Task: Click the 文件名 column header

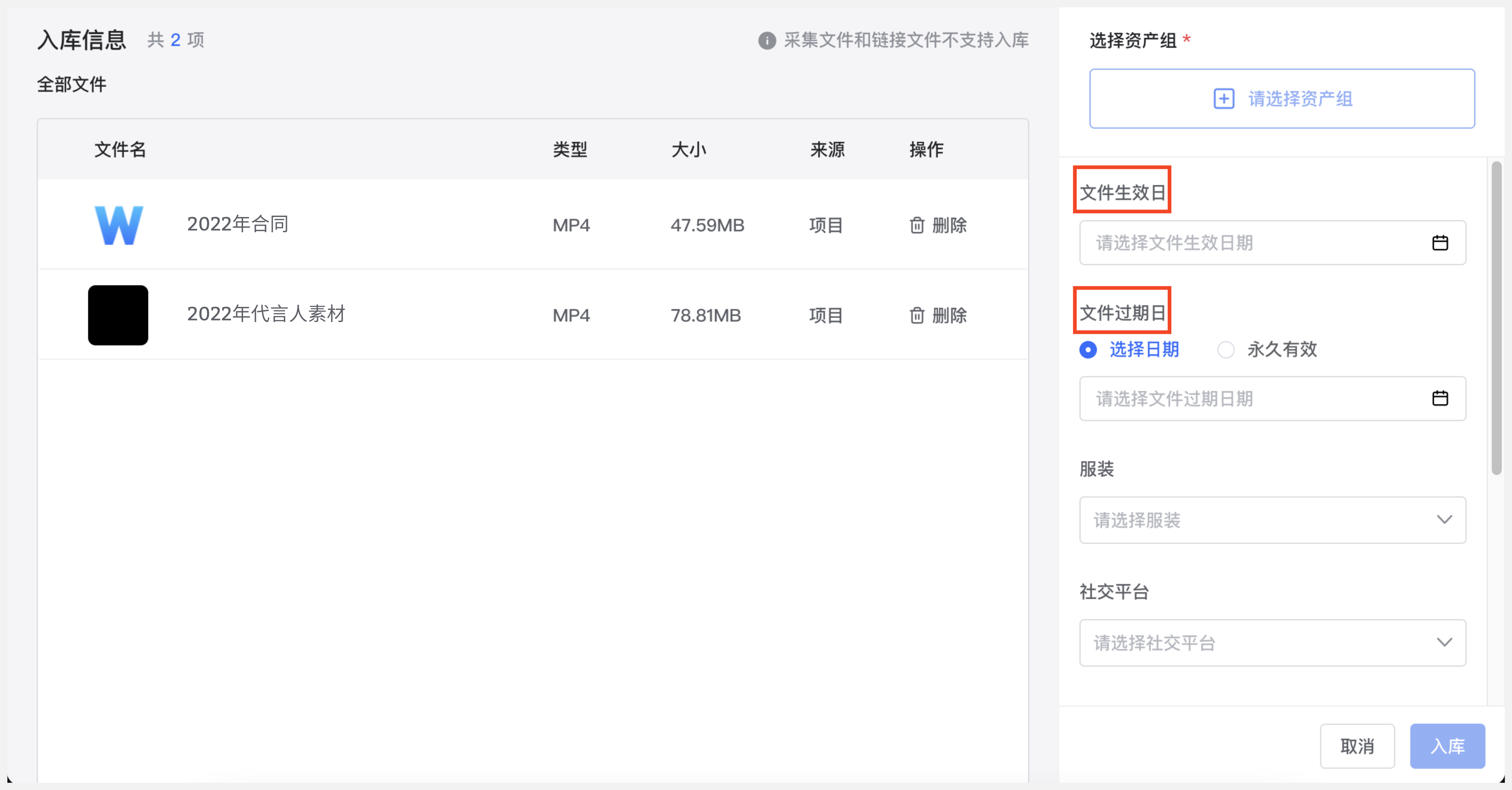Action: coord(120,150)
